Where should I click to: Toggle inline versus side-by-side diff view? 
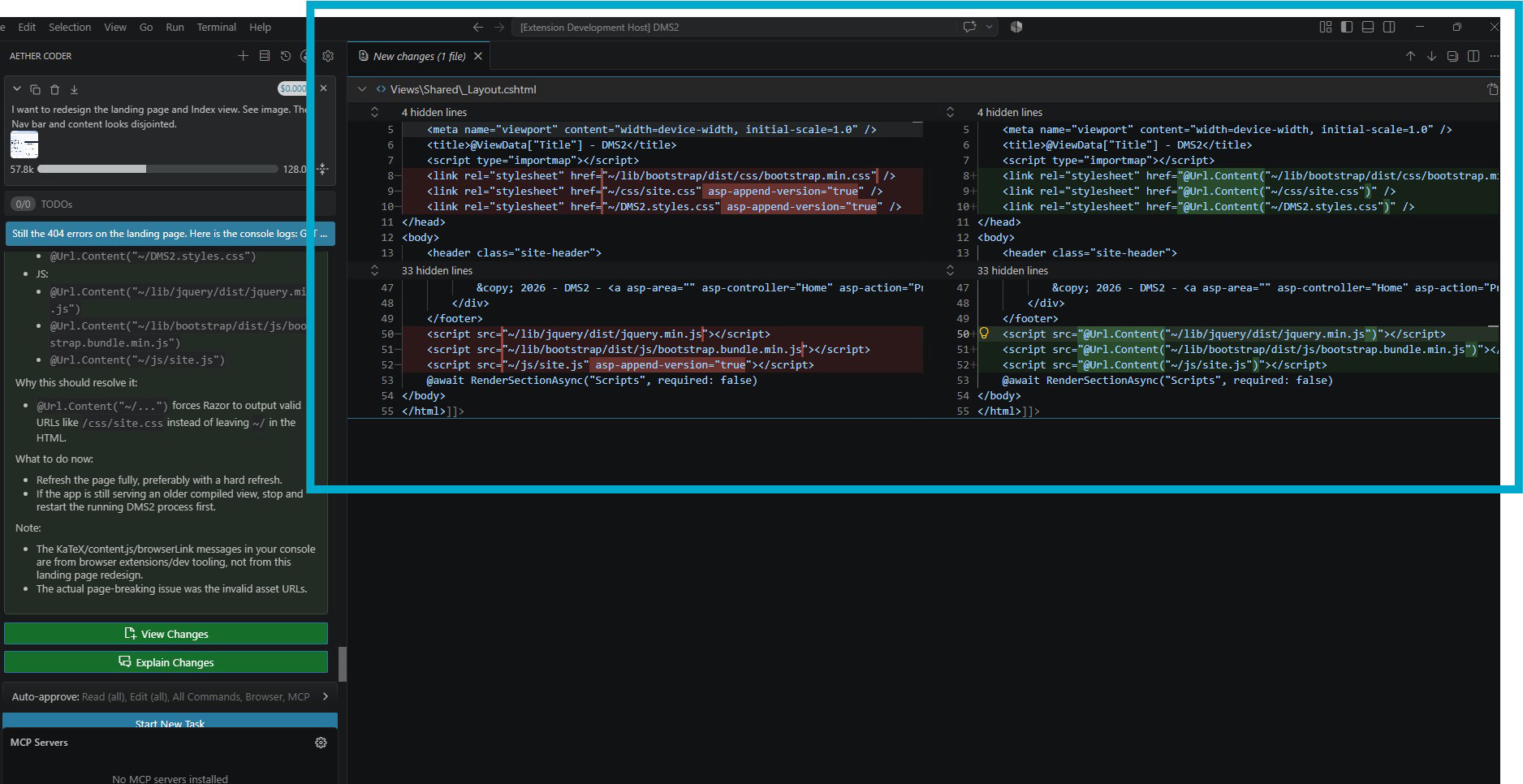pos(1473,56)
